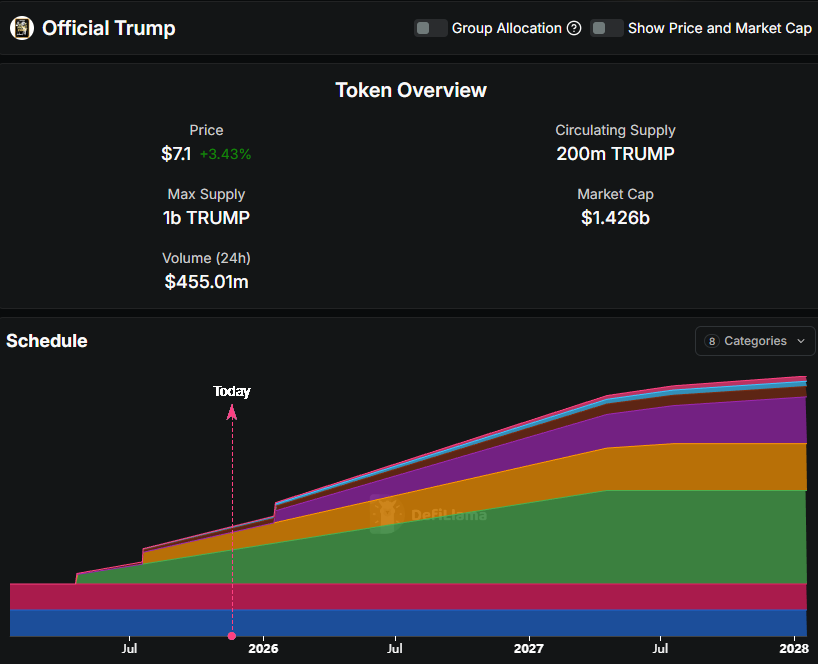Click the +3.43% price change value
Image resolution: width=818 pixels, height=664 pixels.
pos(226,154)
